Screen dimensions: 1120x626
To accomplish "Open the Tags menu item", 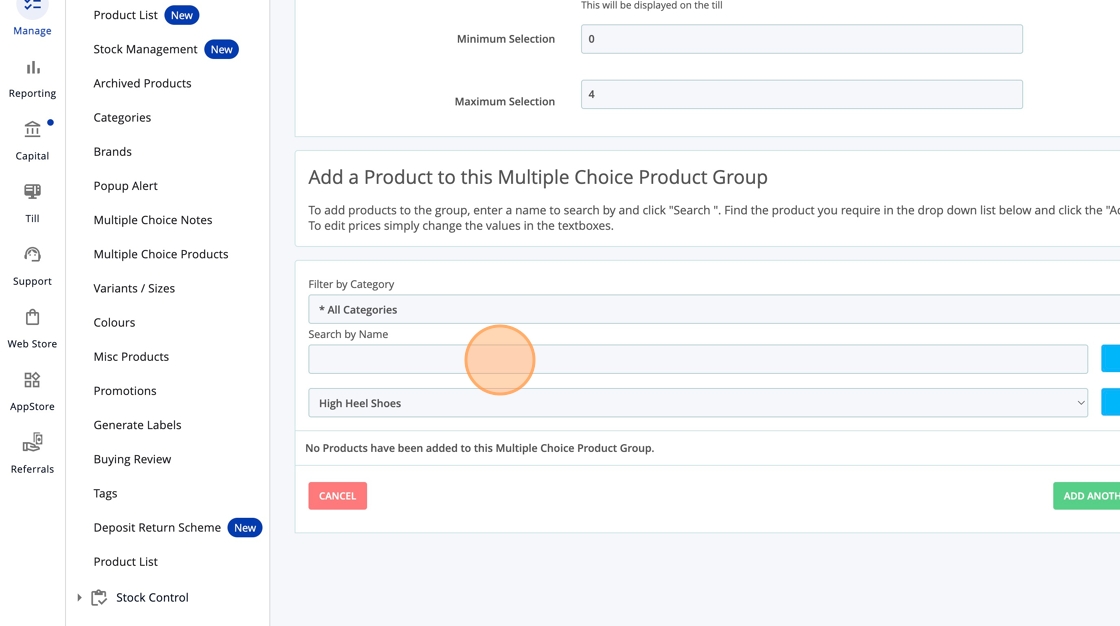I will pos(105,494).
